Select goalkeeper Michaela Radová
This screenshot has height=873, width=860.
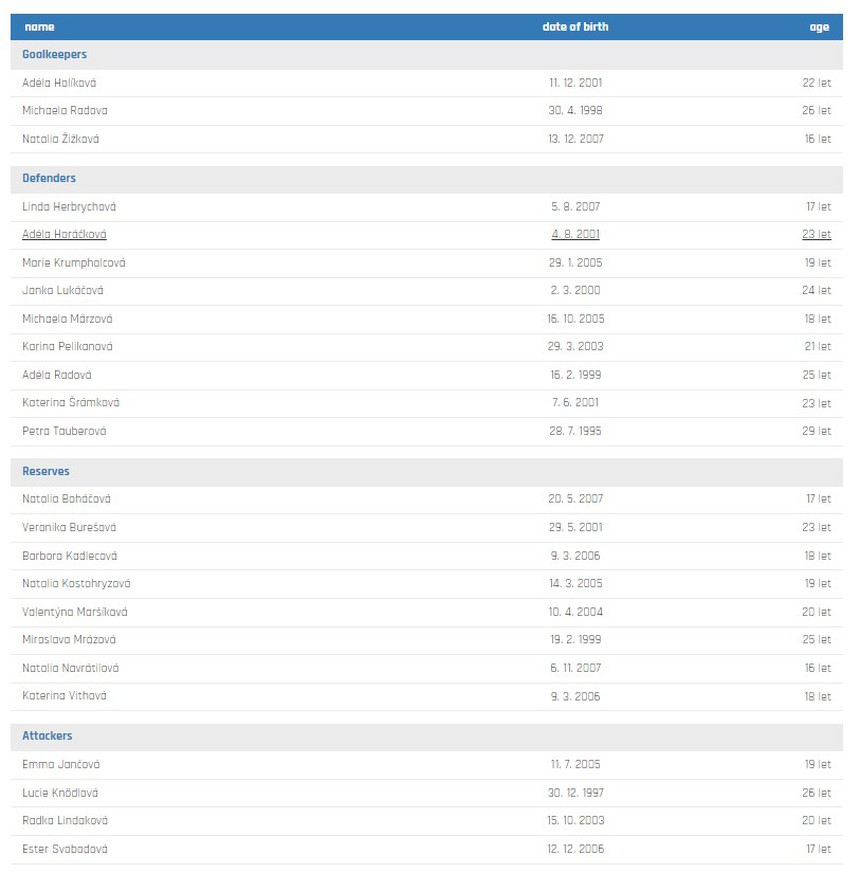coord(65,111)
